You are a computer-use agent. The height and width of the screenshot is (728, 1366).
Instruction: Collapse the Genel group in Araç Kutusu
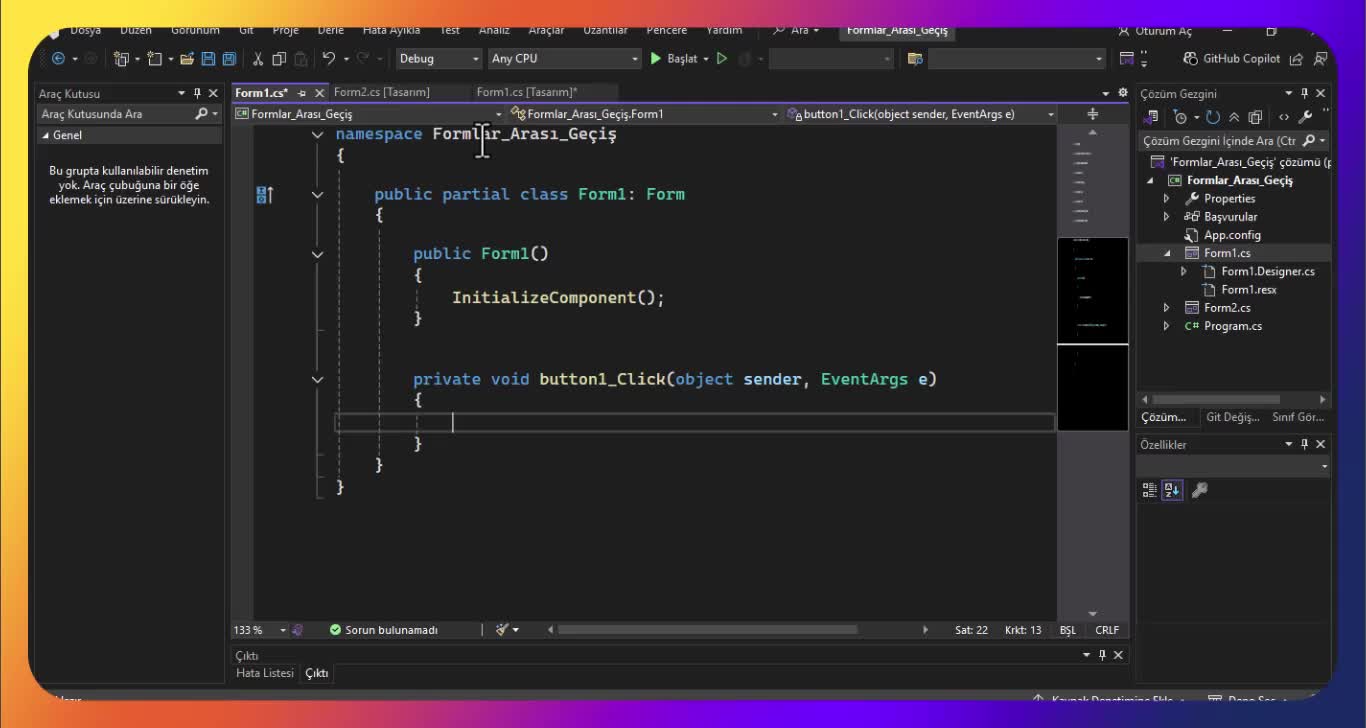click(45, 135)
